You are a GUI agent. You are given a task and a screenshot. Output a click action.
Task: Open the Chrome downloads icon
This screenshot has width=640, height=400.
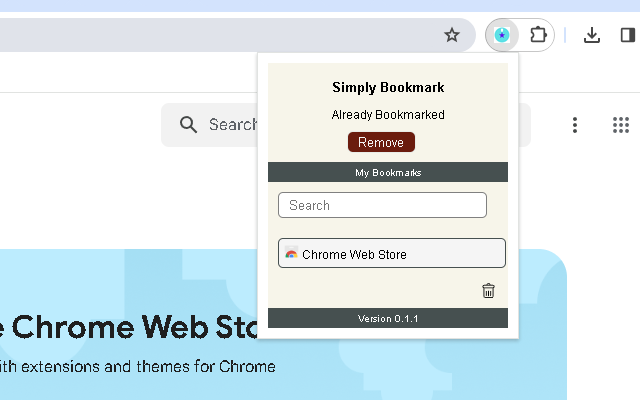pos(591,35)
